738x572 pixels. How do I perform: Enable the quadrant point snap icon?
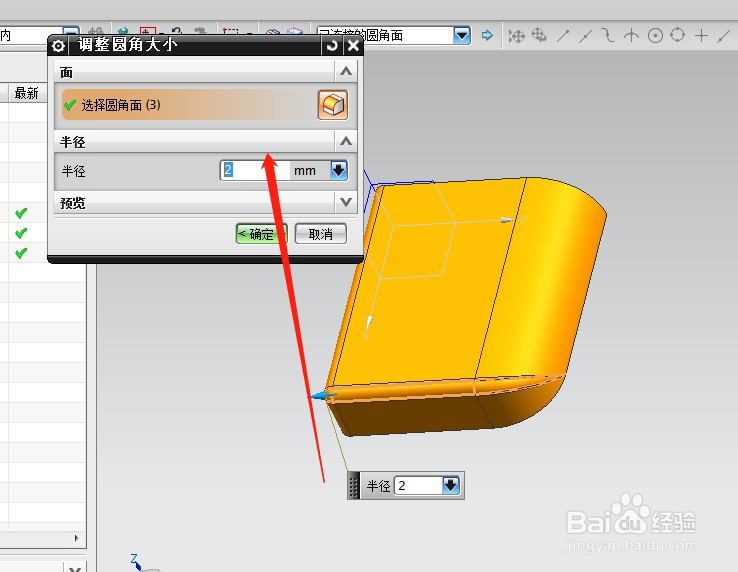click(x=678, y=35)
